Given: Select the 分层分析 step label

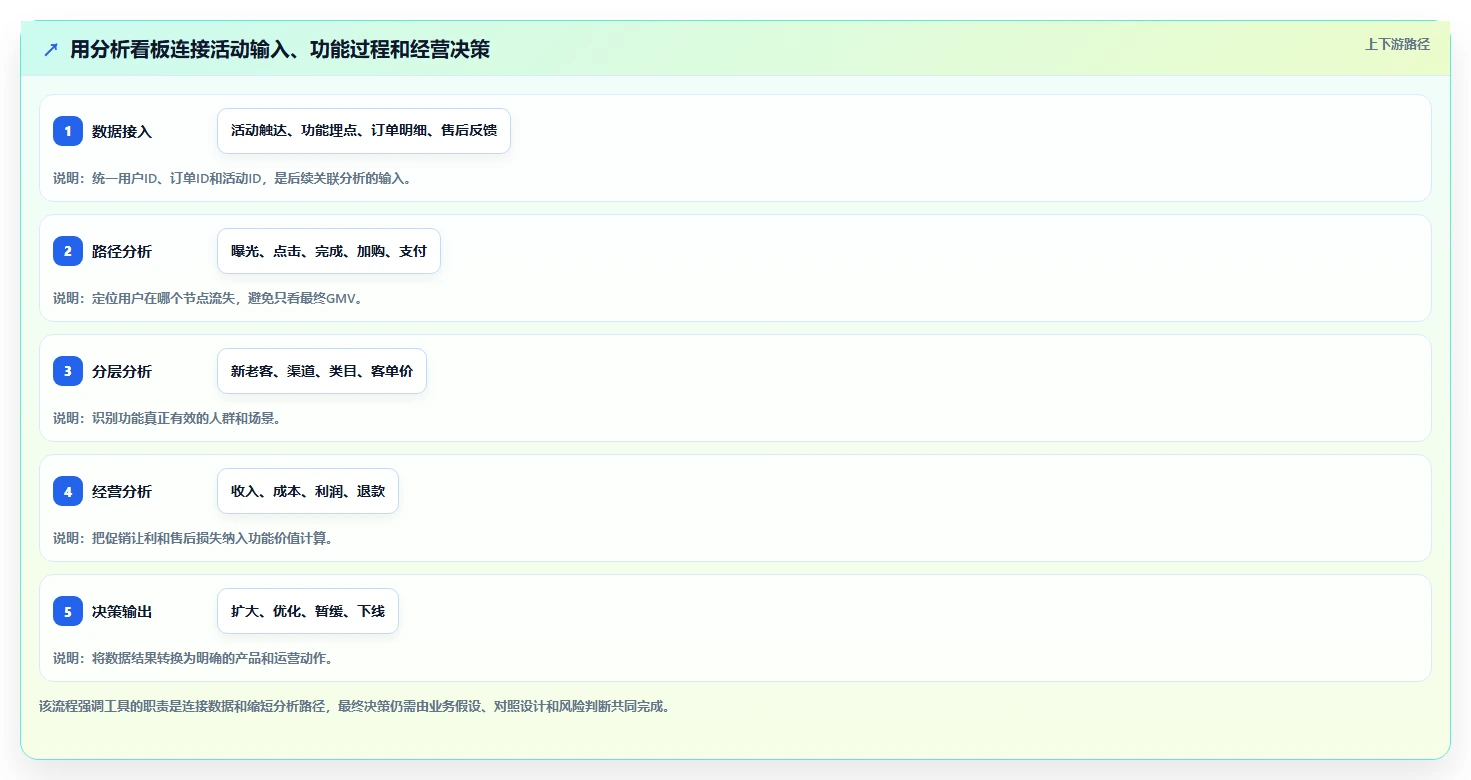Looking at the screenshot, I should [122, 371].
